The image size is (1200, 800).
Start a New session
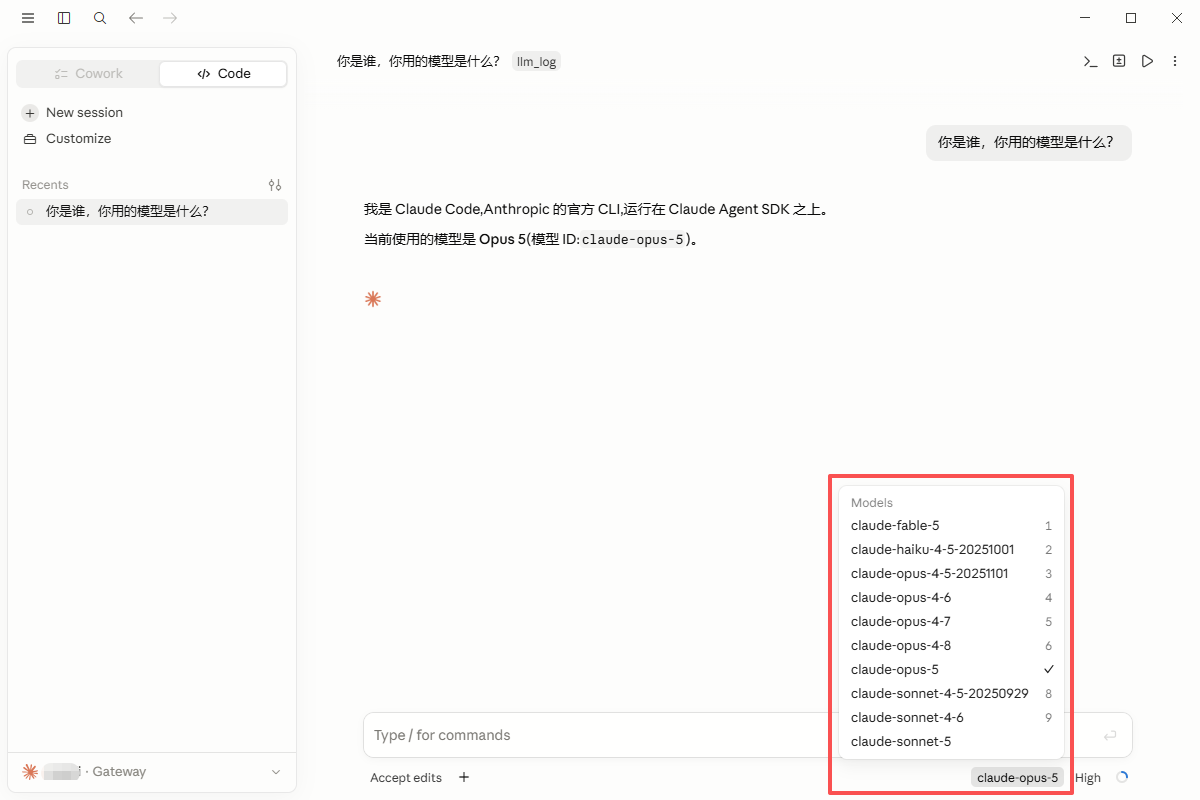pyautogui.click(x=72, y=113)
